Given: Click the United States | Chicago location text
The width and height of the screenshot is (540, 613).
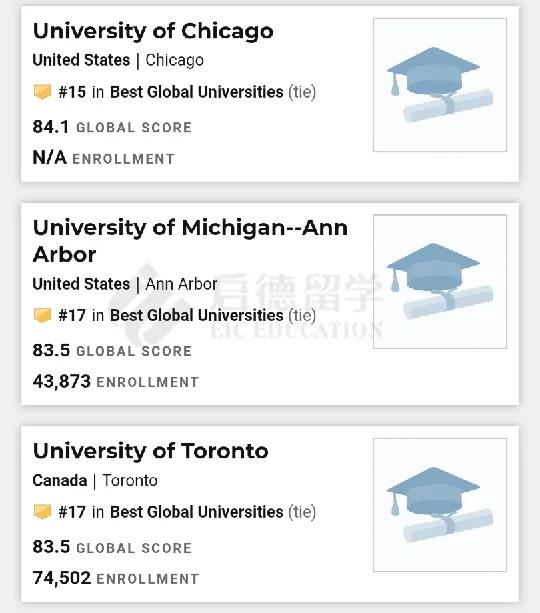Looking at the screenshot, I should (x=118, y=60).
